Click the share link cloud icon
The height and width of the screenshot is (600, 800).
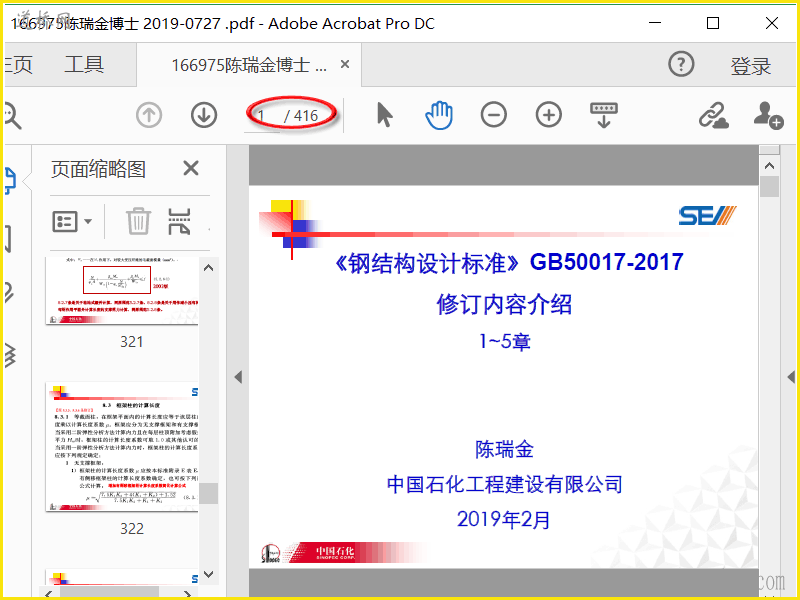[713, 115]
